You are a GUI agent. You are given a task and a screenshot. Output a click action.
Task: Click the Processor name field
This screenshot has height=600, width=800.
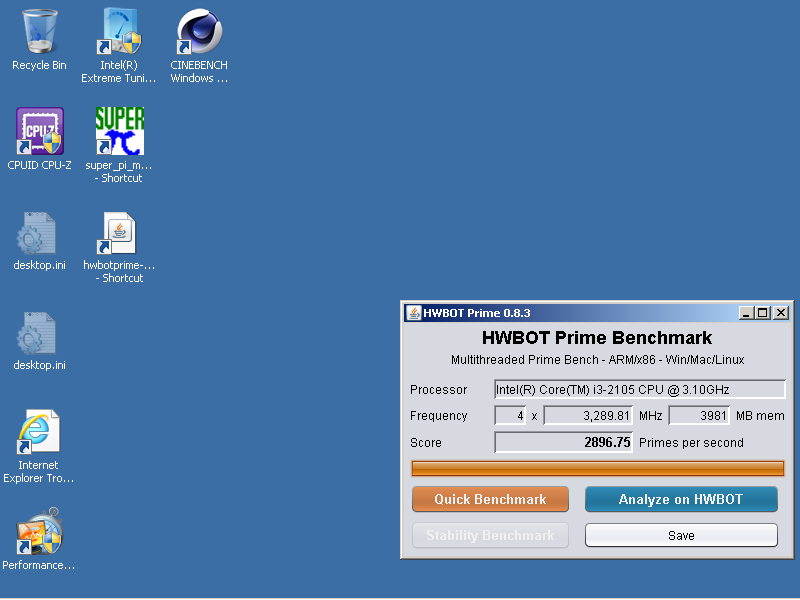[x=640, y=389]
